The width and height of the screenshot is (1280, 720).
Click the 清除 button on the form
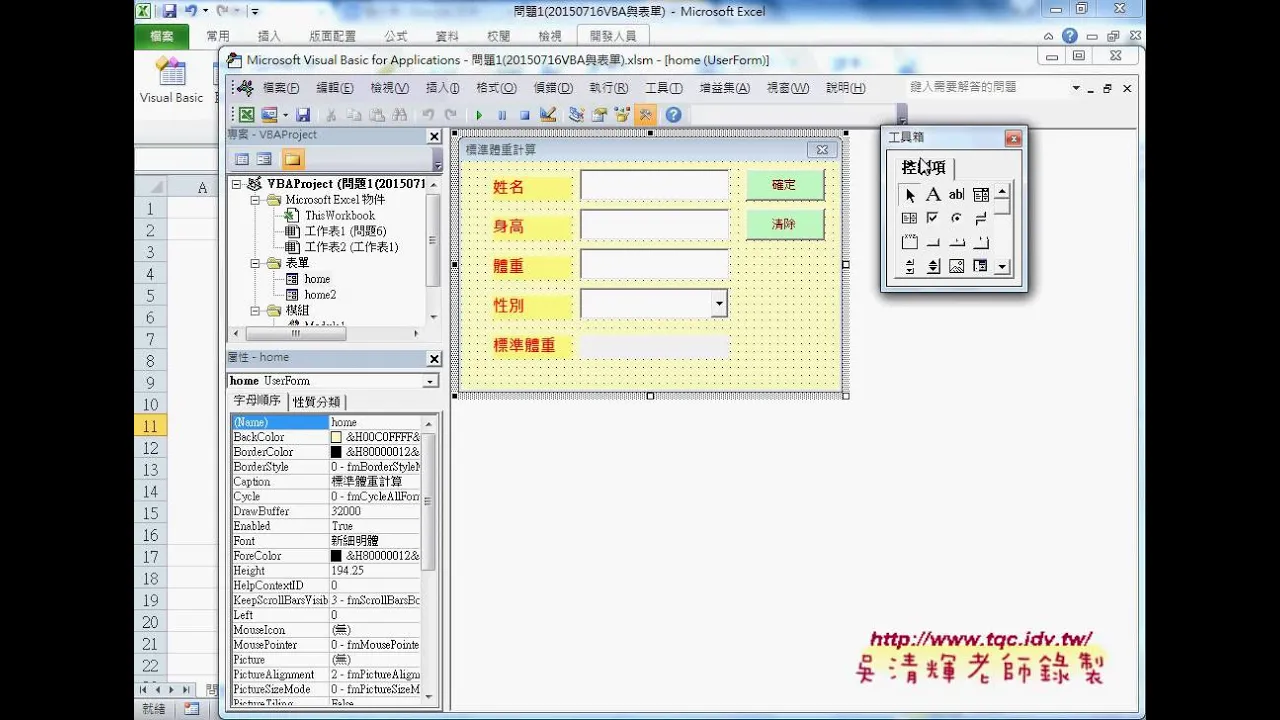tap(785, 224)
